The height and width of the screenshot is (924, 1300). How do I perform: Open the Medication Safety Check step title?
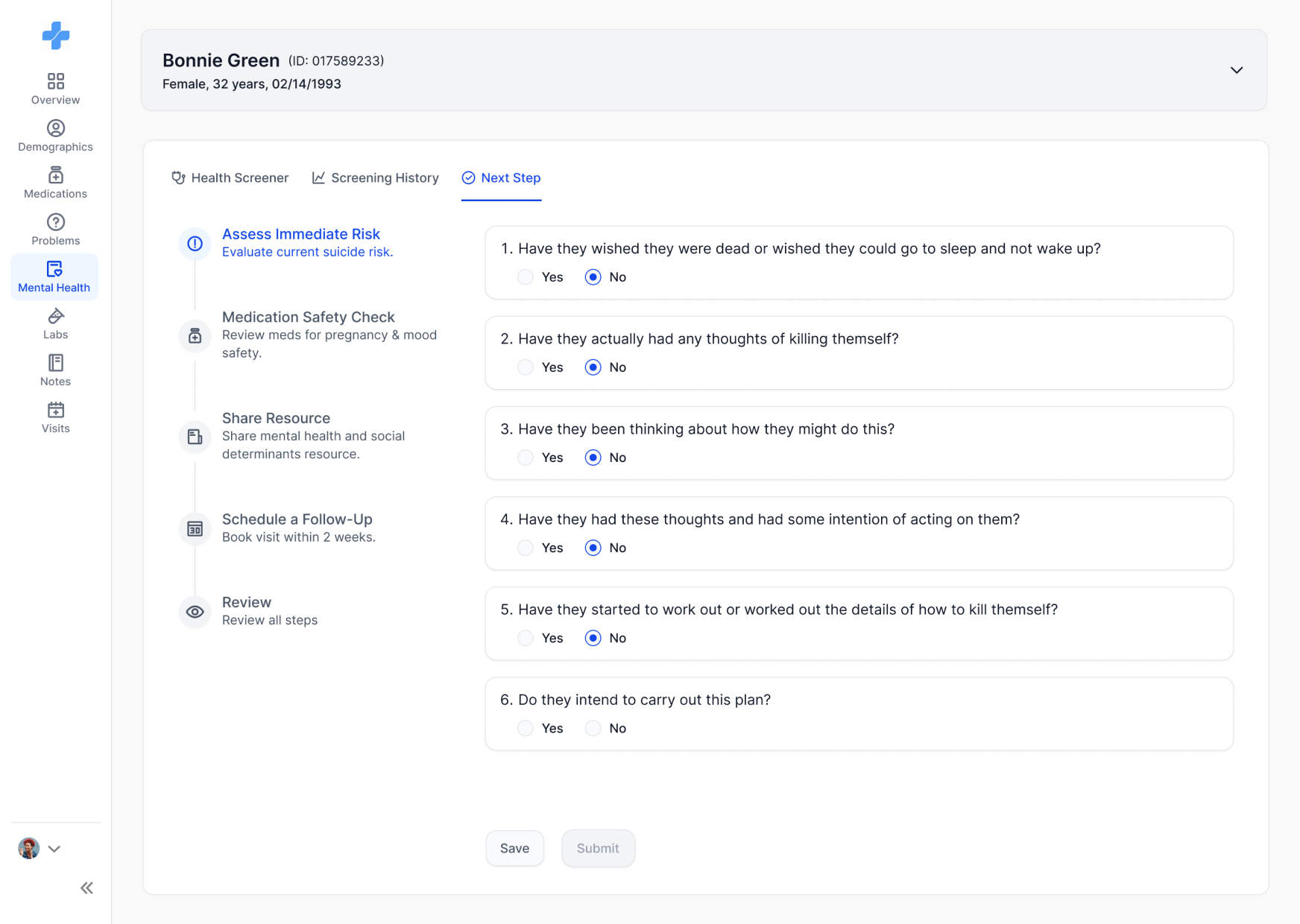click(x=309, y=317)
